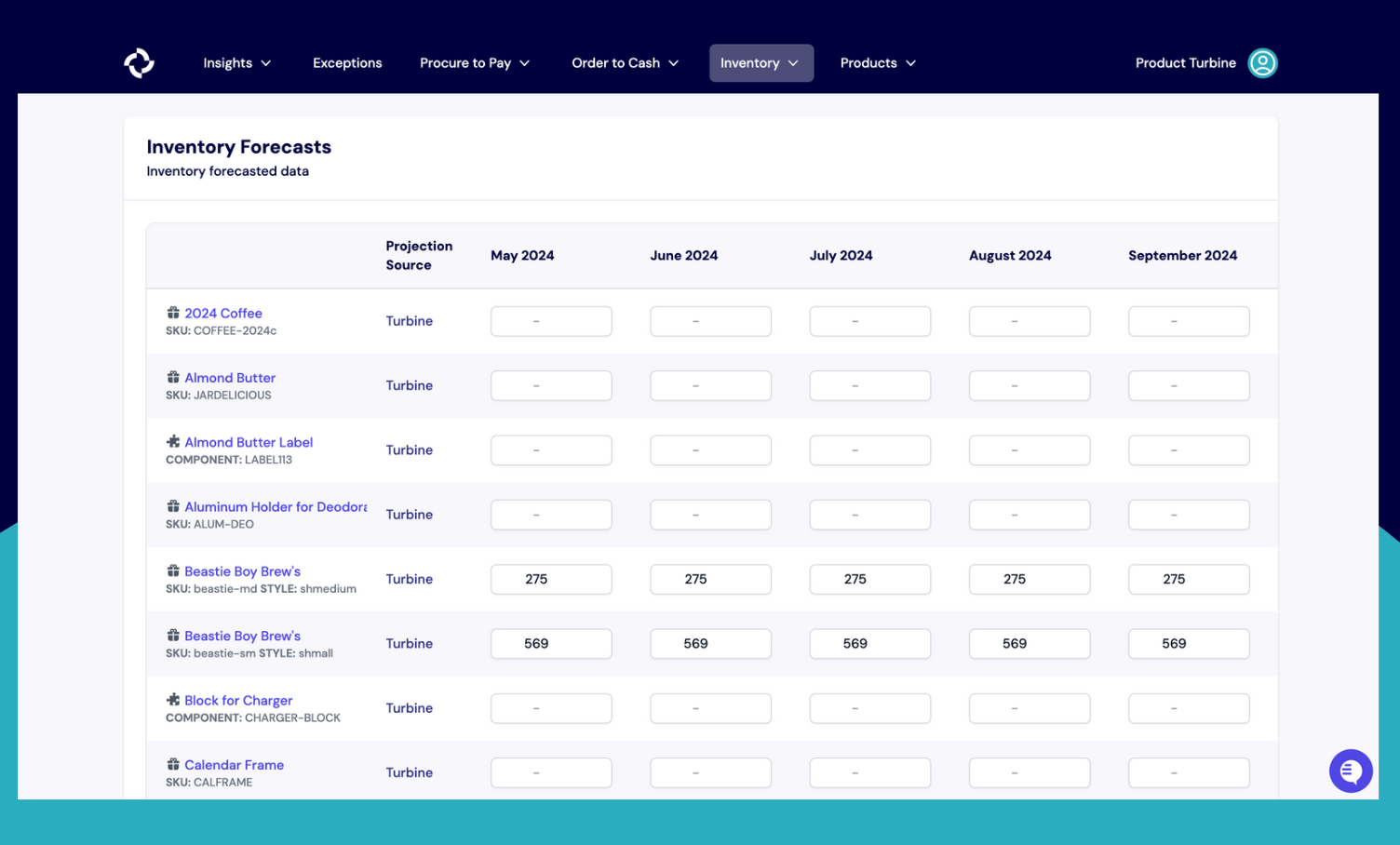Select the empty June 2024 field for Almond Butter
1400x845 pixels.
710,385
